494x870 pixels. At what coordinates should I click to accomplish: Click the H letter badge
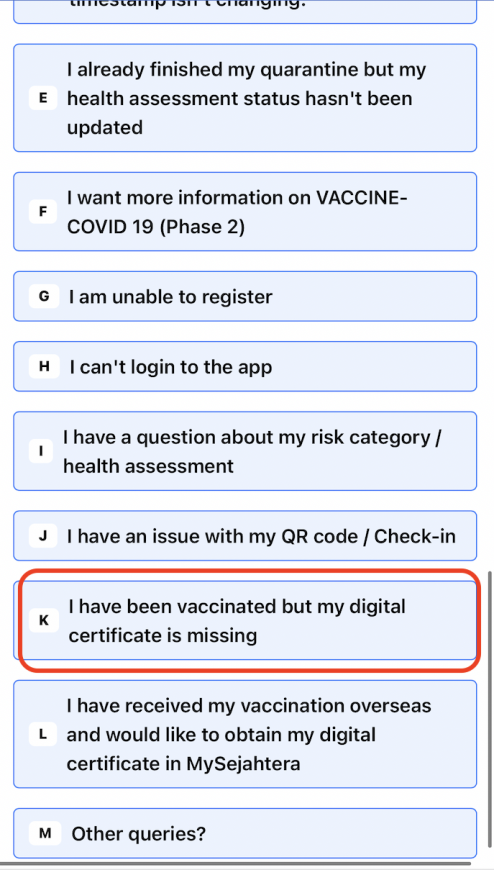[x=44, y=367]
